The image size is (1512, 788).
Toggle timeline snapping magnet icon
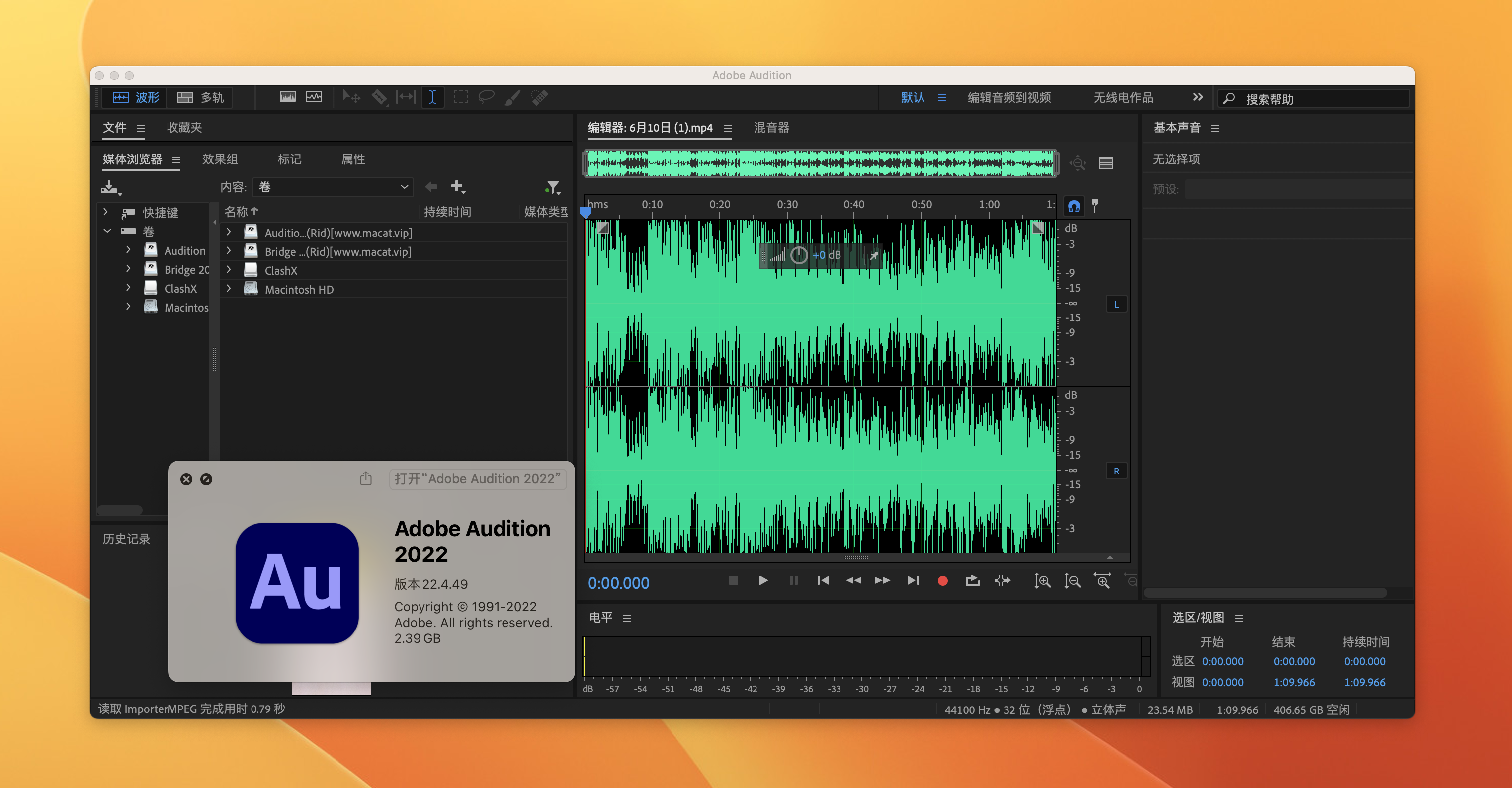coord(1074,206)
